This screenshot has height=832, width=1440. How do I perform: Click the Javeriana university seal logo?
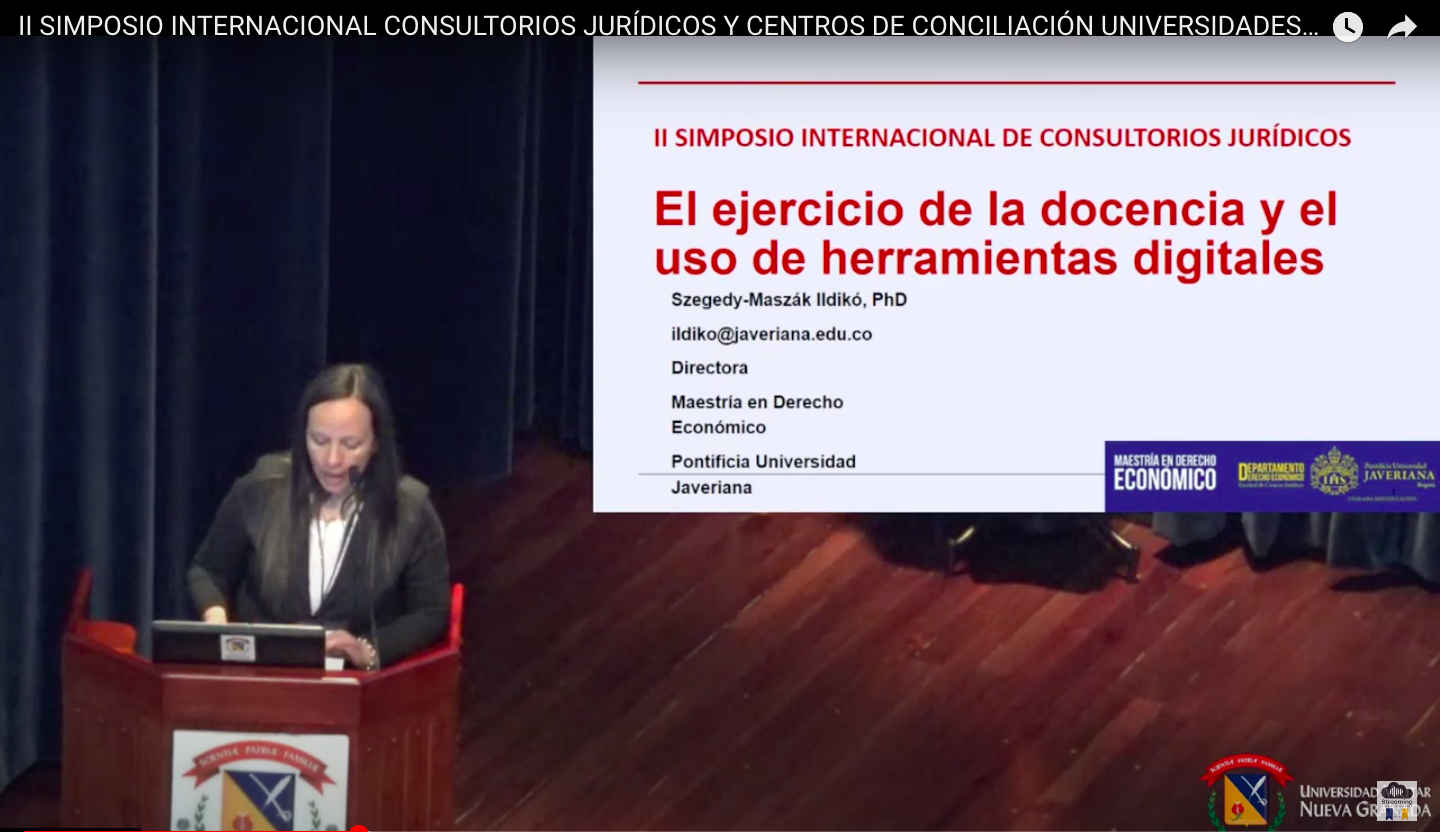(1334, 472)
